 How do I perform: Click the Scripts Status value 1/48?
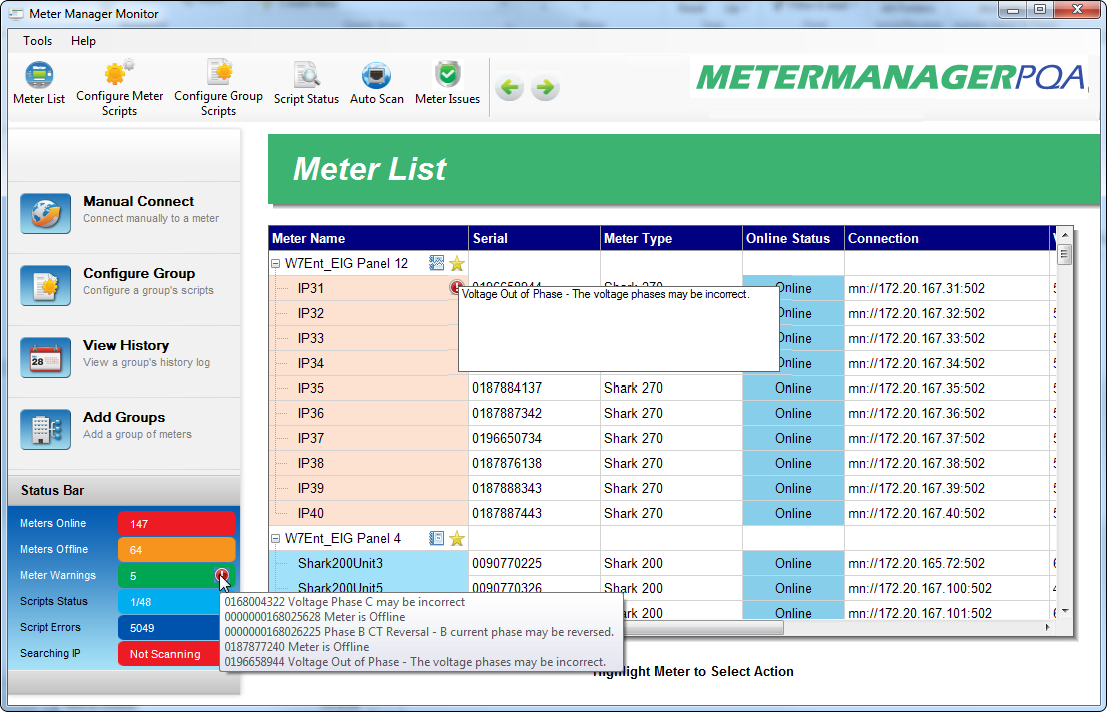coord(169,602)
